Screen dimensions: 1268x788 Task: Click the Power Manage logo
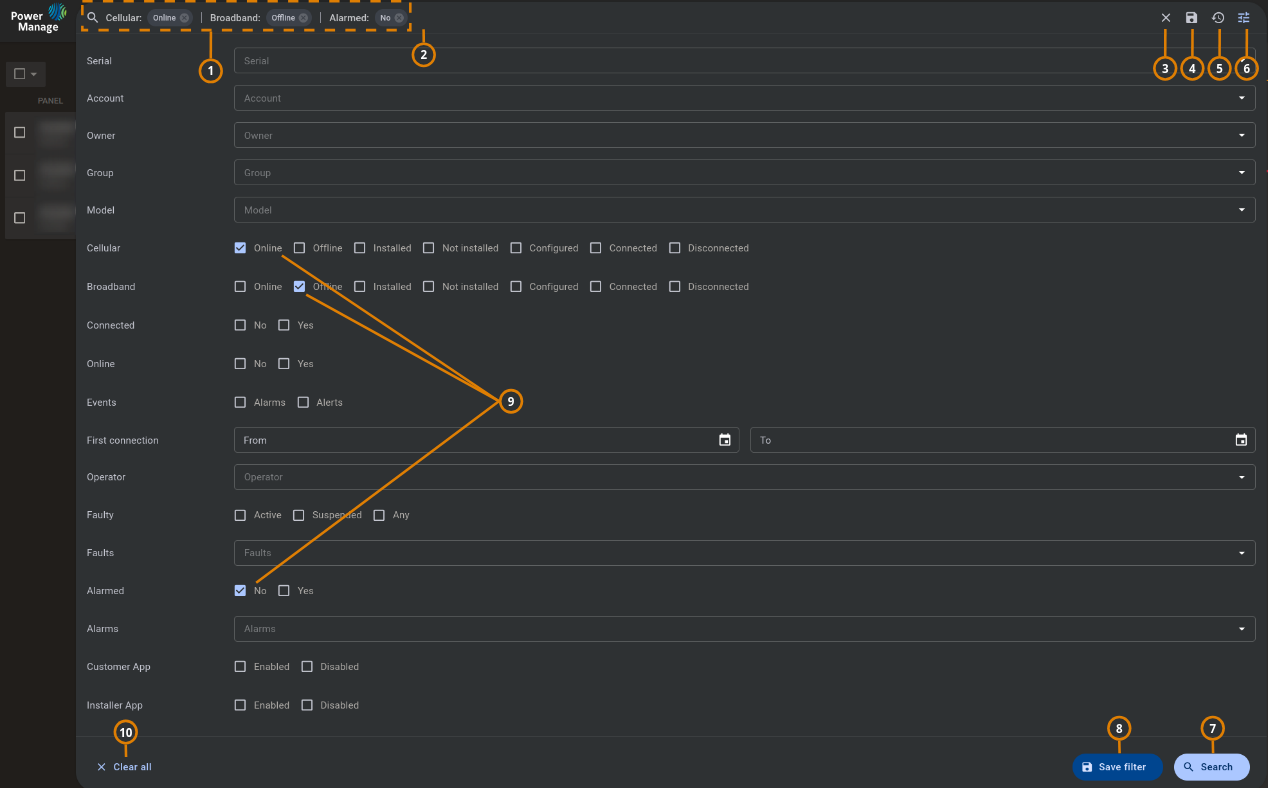tap(37, 19)
